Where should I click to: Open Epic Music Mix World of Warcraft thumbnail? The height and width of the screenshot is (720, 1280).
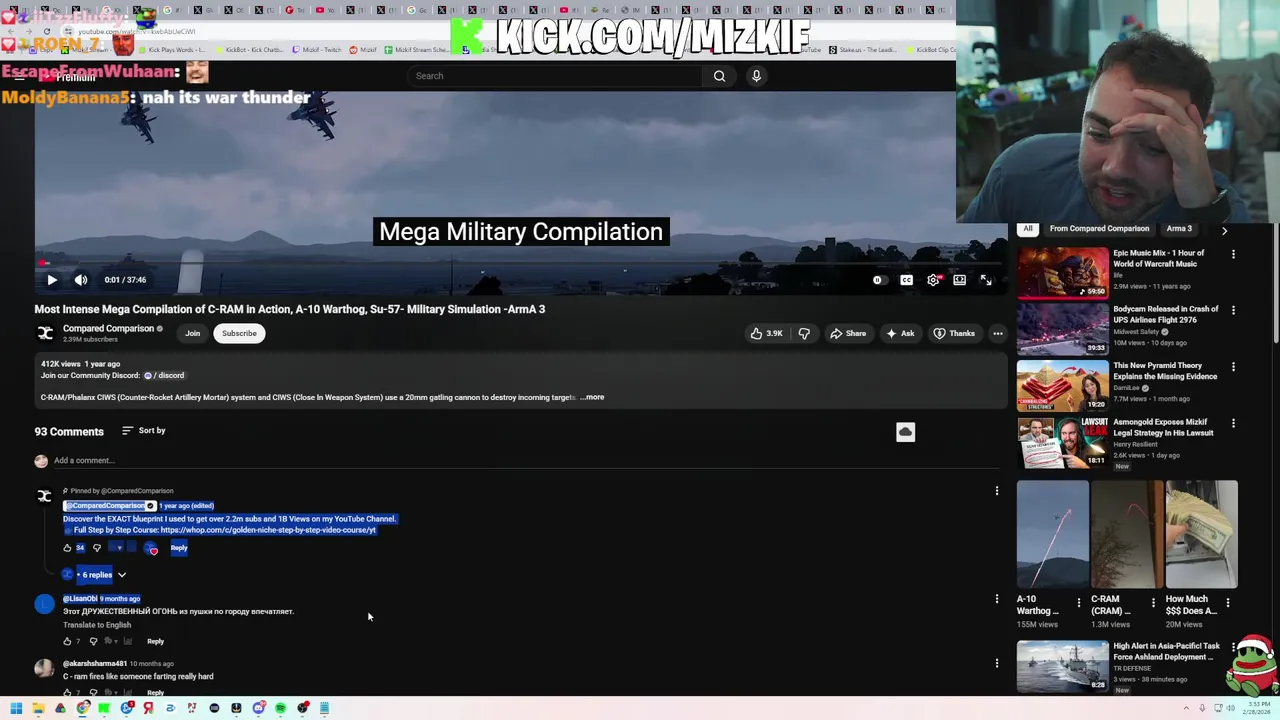[x=1063, y=272]
